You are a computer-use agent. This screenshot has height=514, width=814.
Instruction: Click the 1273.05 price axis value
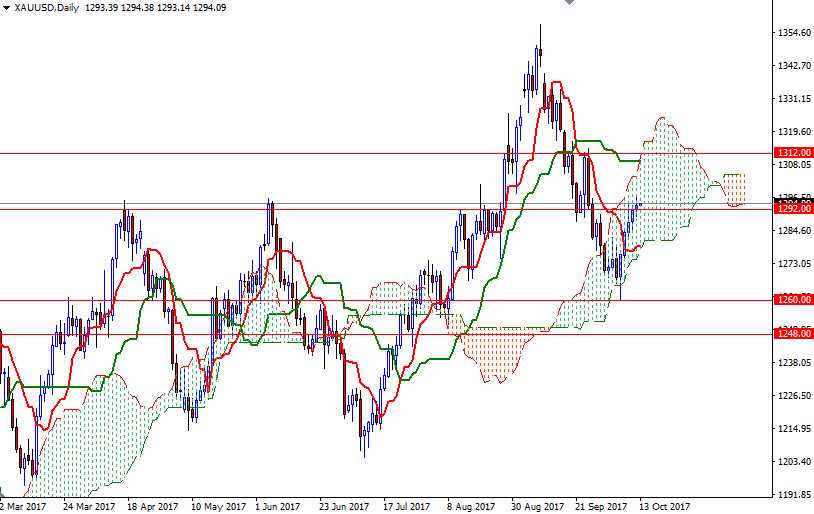pos(794,263)
